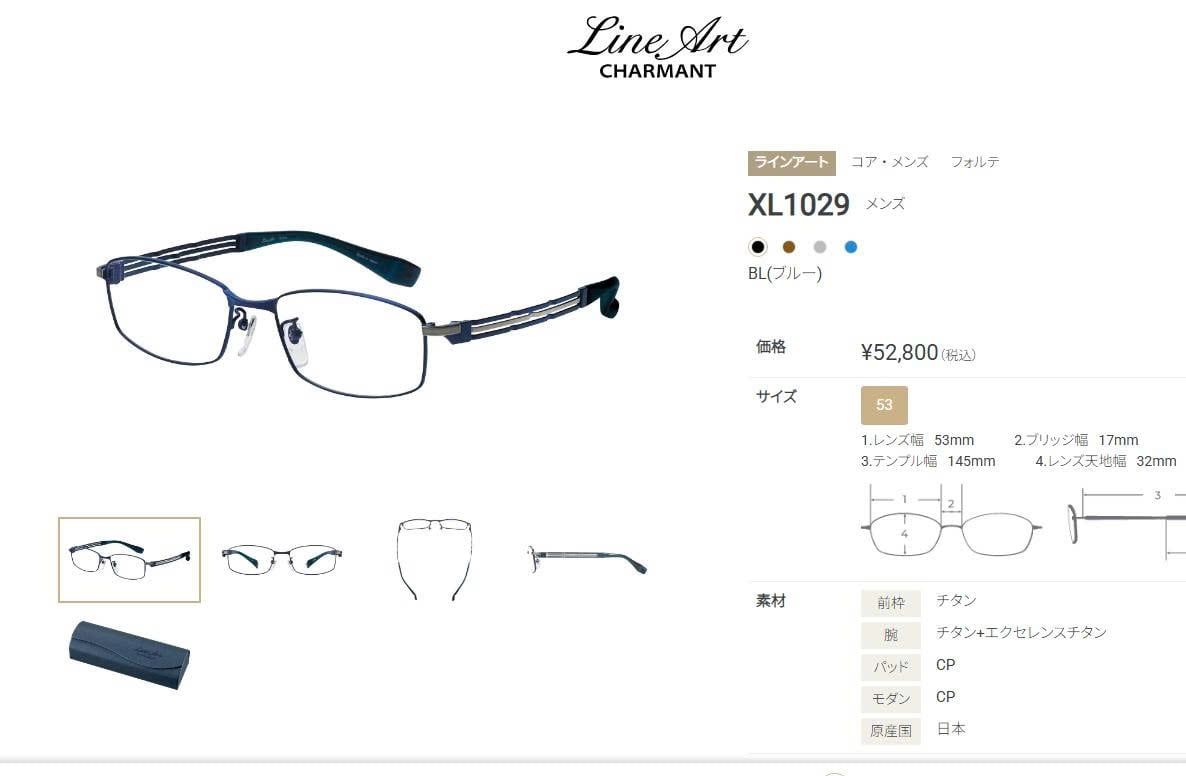Choose the silver gray color swatch

click(x=820, y=247)
